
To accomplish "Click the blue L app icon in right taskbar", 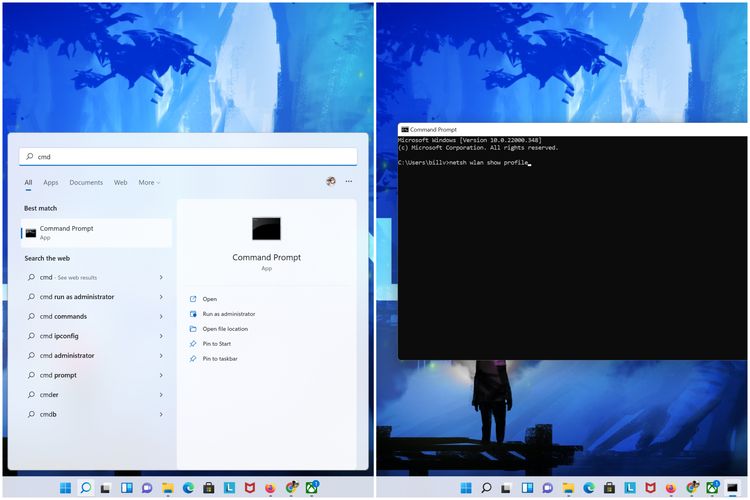I will click(x=630, y=488).
